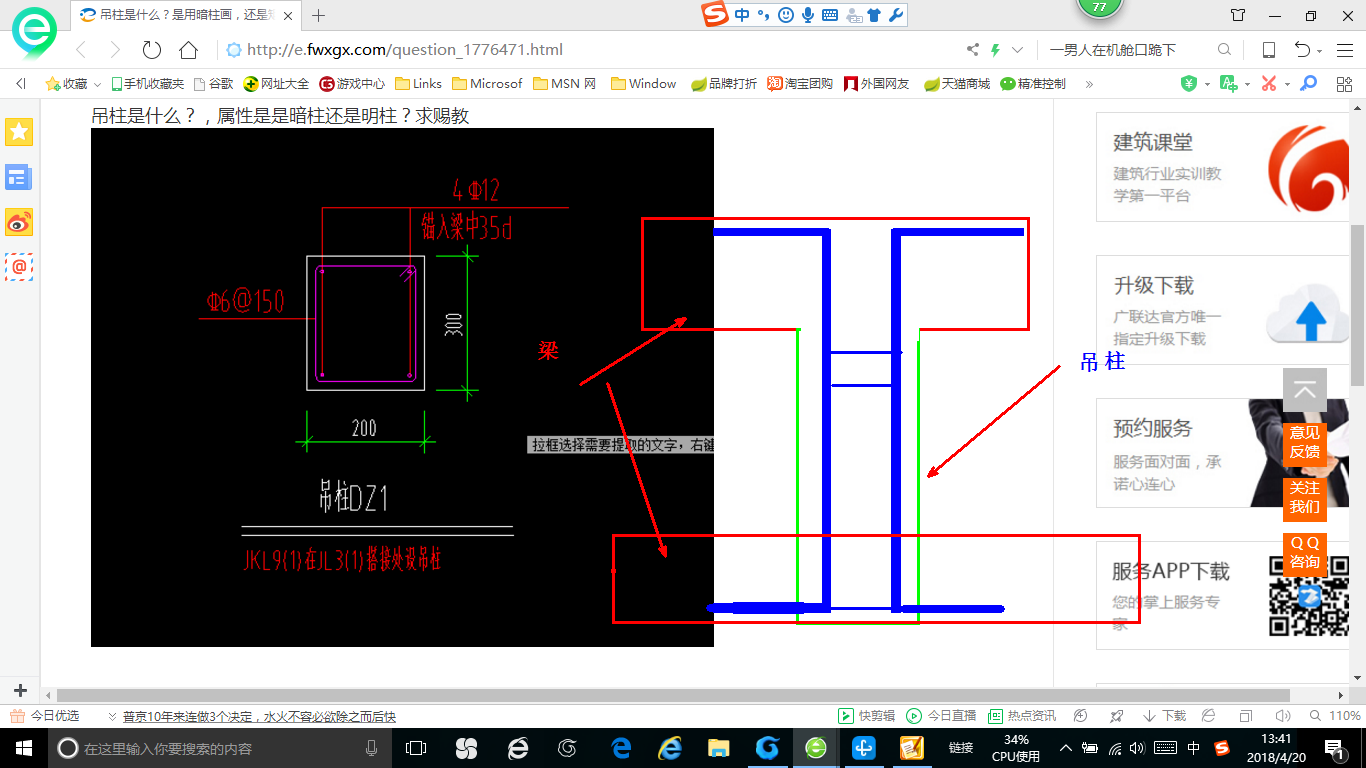Add a sidebar app with the plus icon
This screenshot has width=1366, height=768.
point(19,691)
